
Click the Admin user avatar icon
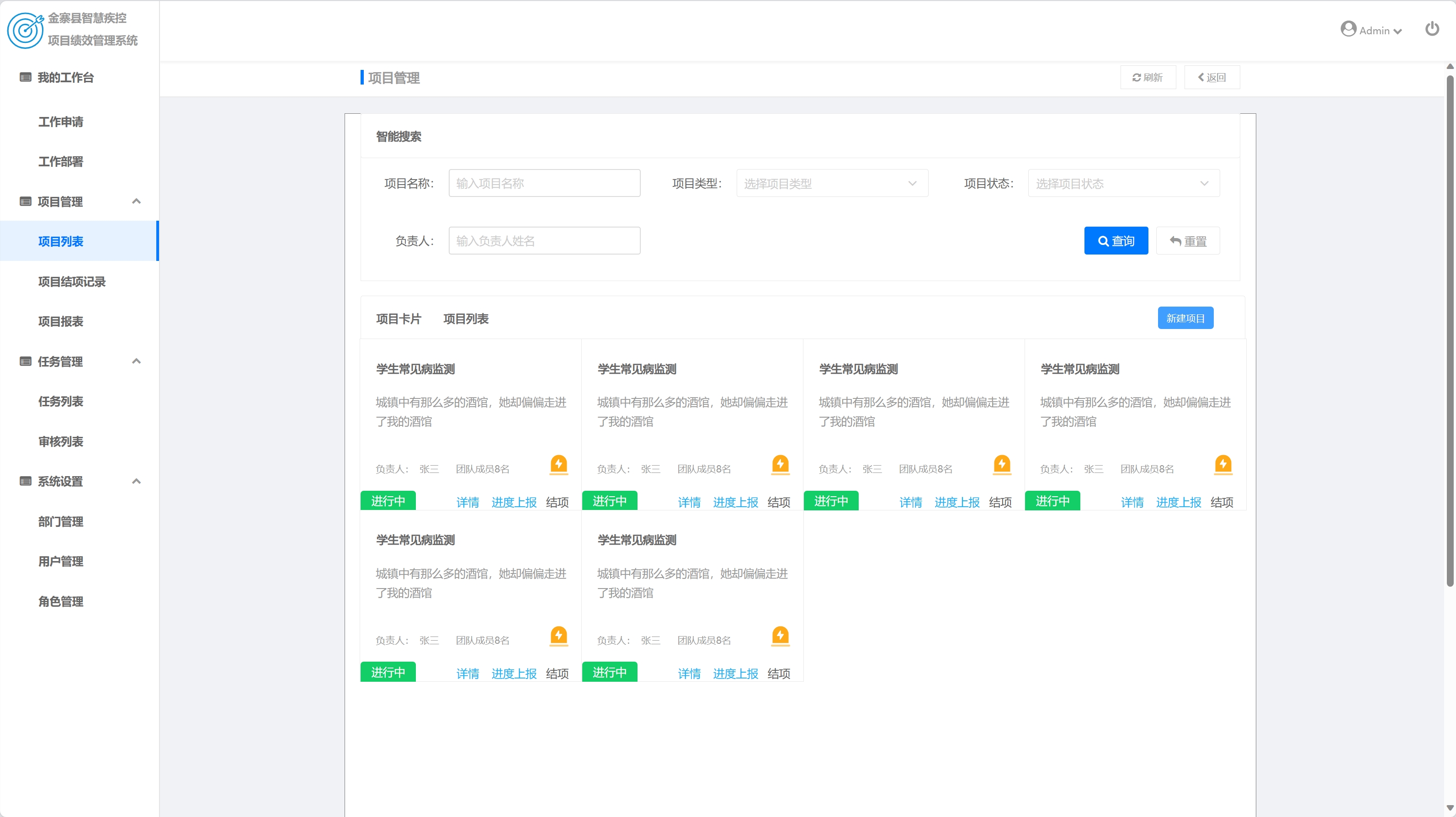(x=1348, y=29)
